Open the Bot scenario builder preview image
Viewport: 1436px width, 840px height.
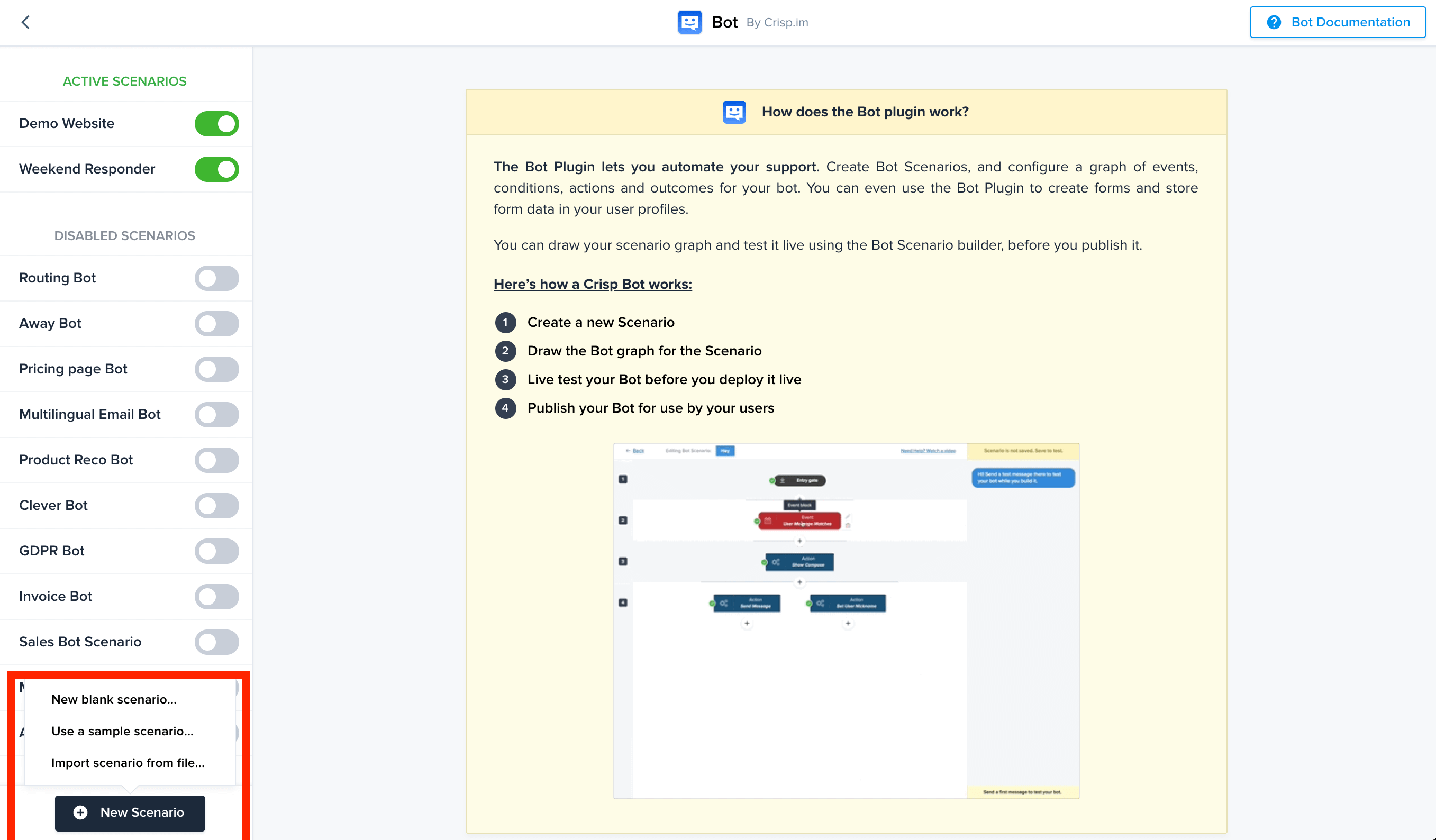(x=846, y=620)
